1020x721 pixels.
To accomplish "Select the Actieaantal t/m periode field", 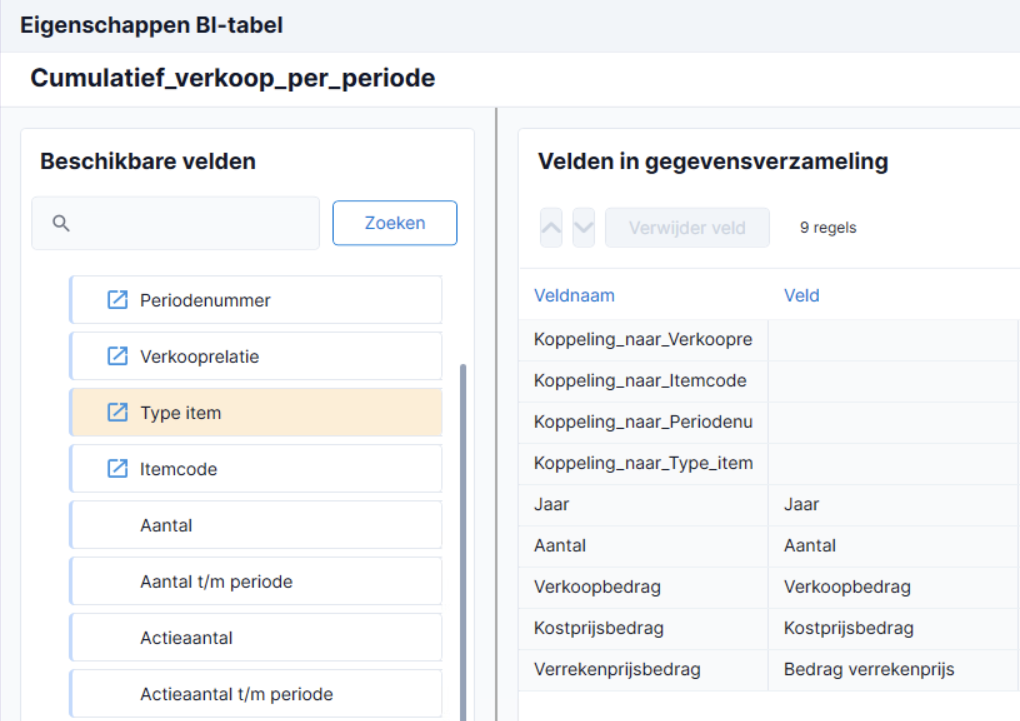I will [x=256, y=694].
